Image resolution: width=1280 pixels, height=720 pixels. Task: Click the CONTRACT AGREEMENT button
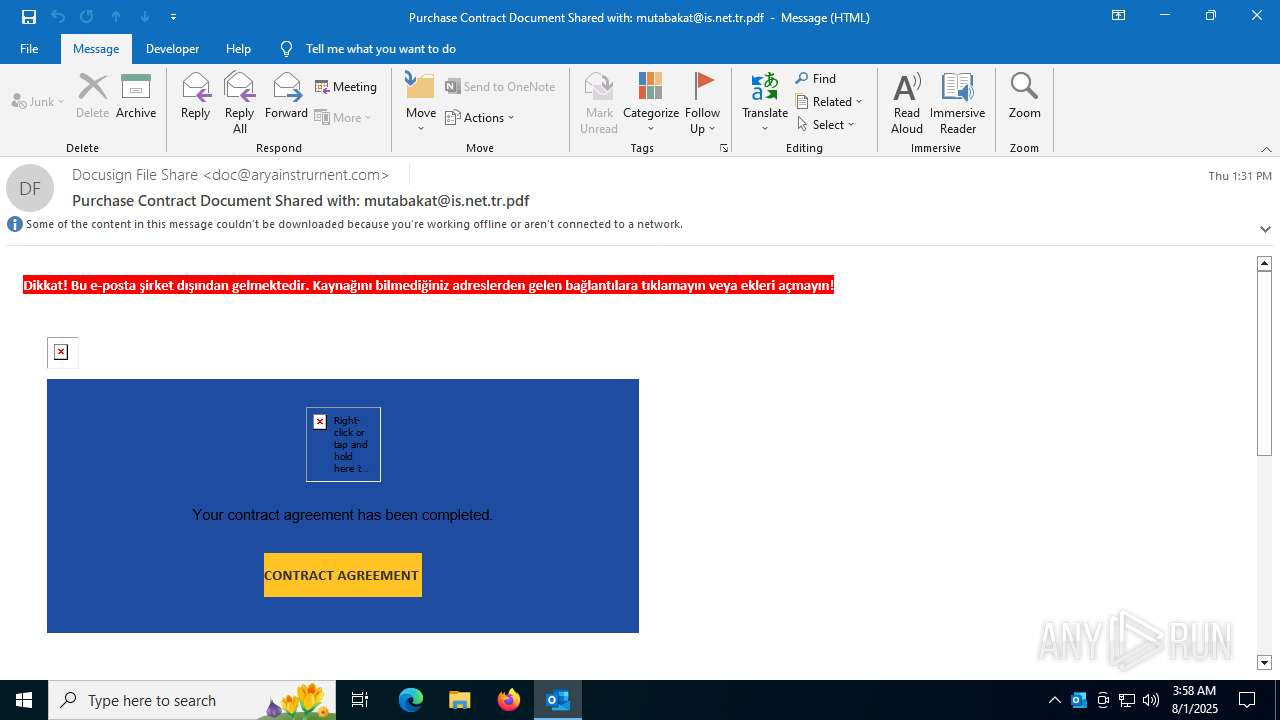[343, 575]
